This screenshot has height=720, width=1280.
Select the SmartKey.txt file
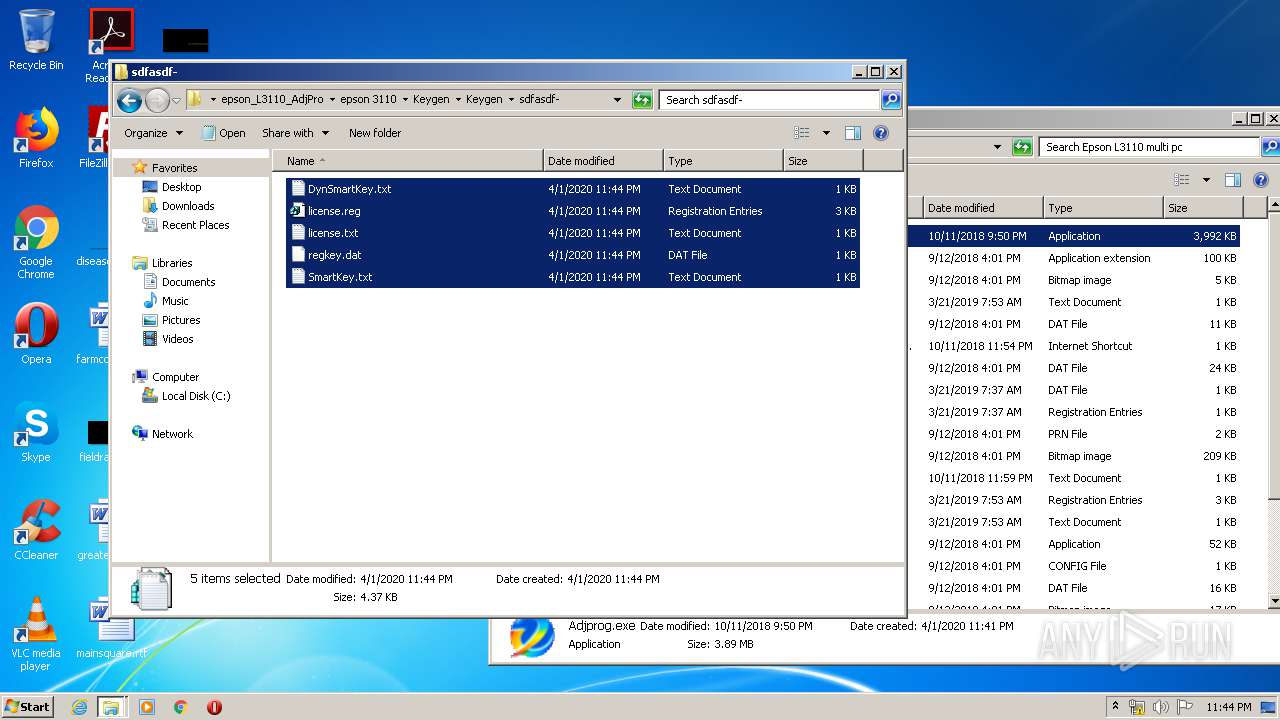click(572, 277)
